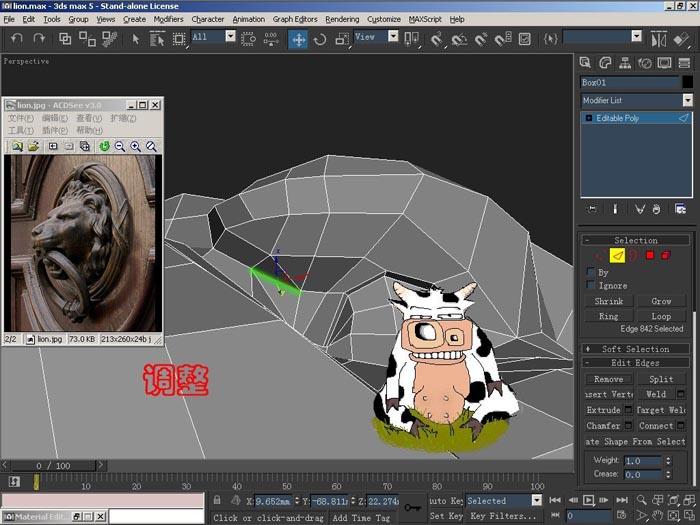Image resolution: width=700 pixels, height=525 pixels.
Task: Click the Pin Stack icon
Action: (x=592, y=209)
